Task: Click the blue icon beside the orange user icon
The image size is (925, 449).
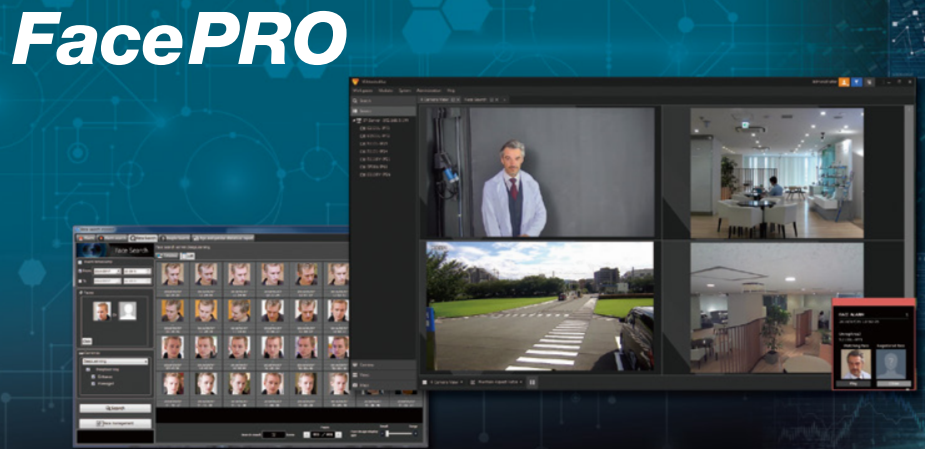Action: coord(857,82)
